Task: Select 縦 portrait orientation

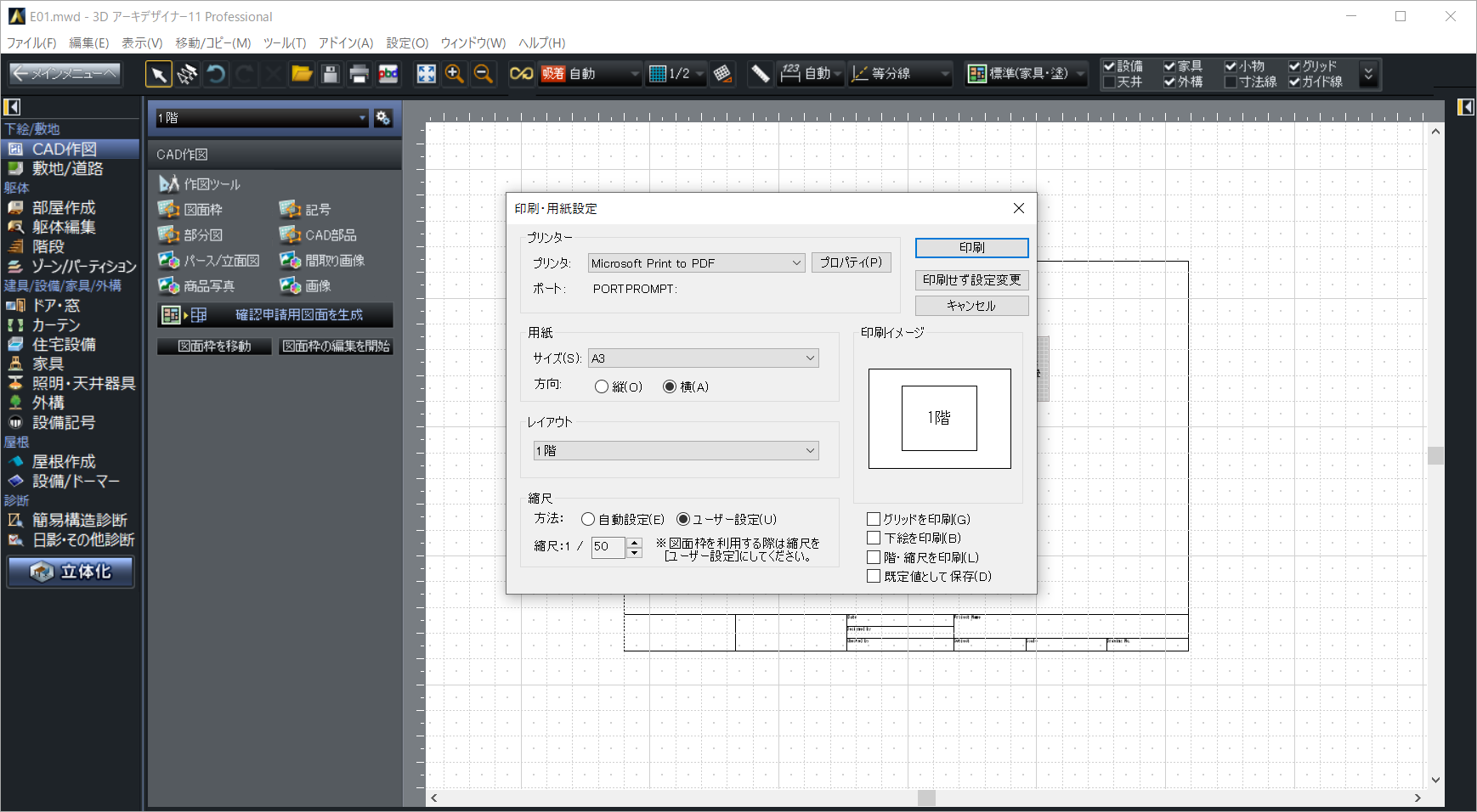Action: [x=602, y=387]
